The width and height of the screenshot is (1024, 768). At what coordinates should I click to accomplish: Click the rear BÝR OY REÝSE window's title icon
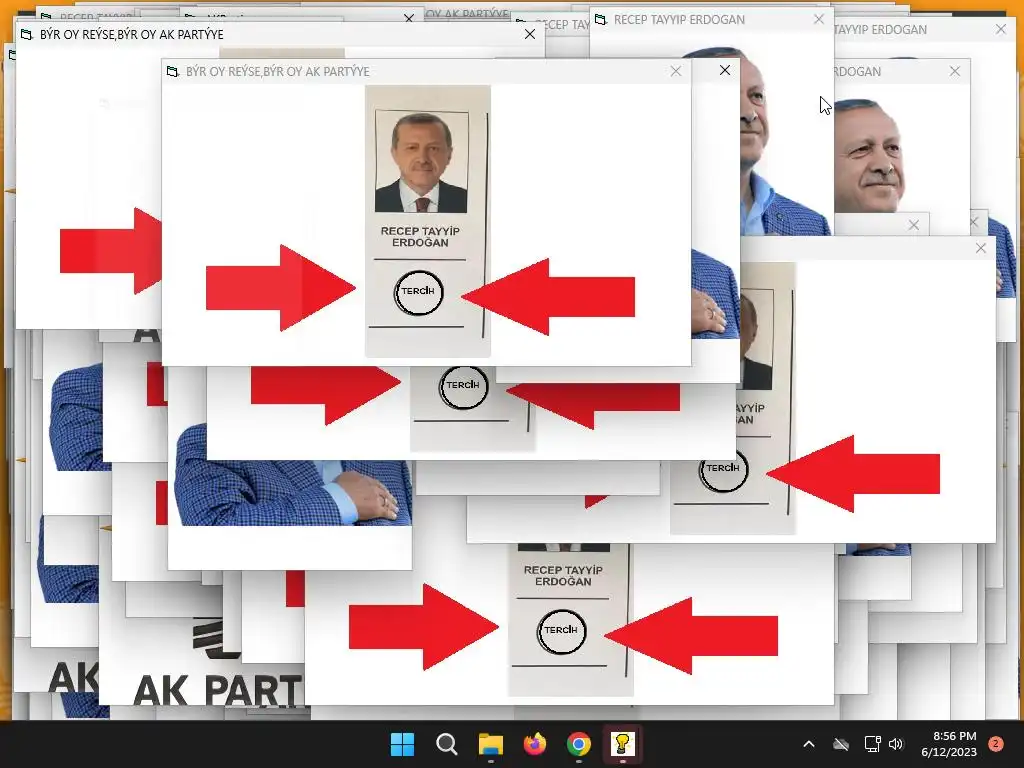coord(26,34)
